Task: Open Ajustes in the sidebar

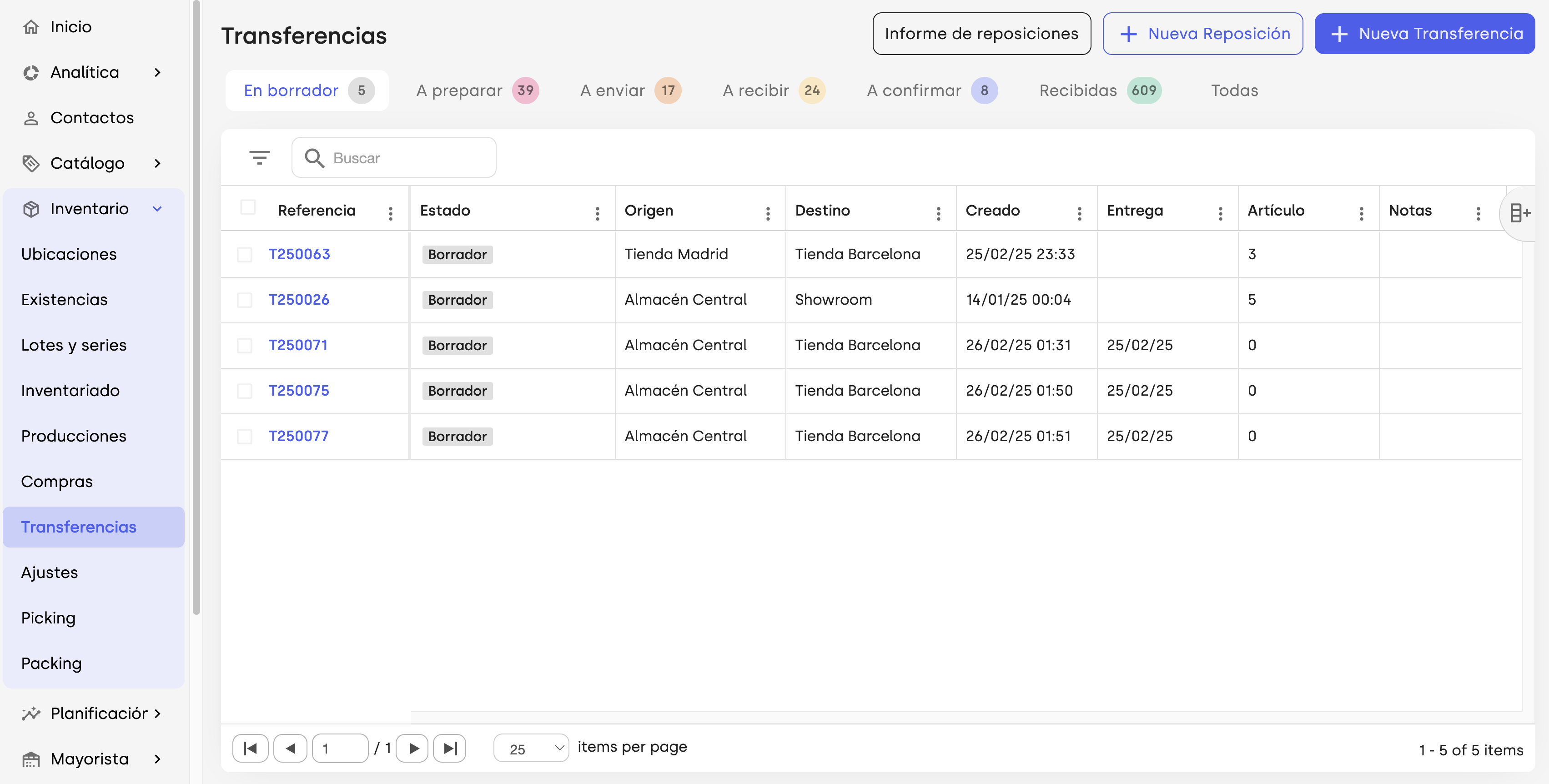Action: pos(49,573)
